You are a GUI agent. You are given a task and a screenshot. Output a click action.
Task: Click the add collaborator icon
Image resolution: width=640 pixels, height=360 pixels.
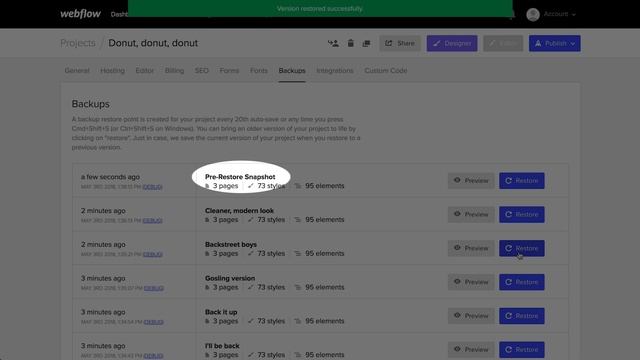[x=333, y=43]
